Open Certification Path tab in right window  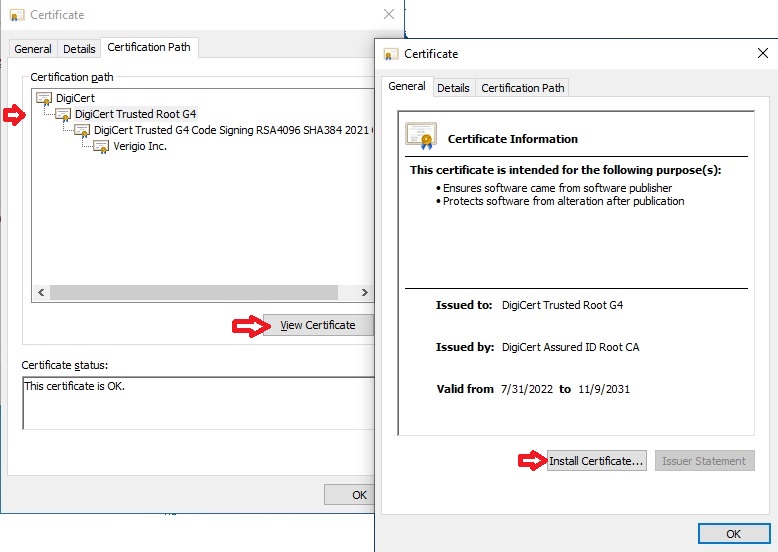[x=522, y=88]
